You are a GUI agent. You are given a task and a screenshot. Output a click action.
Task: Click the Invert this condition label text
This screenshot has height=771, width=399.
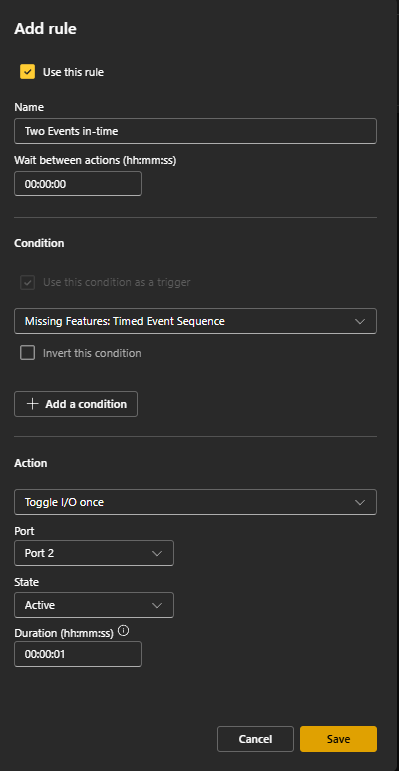(x=92, y=353)
